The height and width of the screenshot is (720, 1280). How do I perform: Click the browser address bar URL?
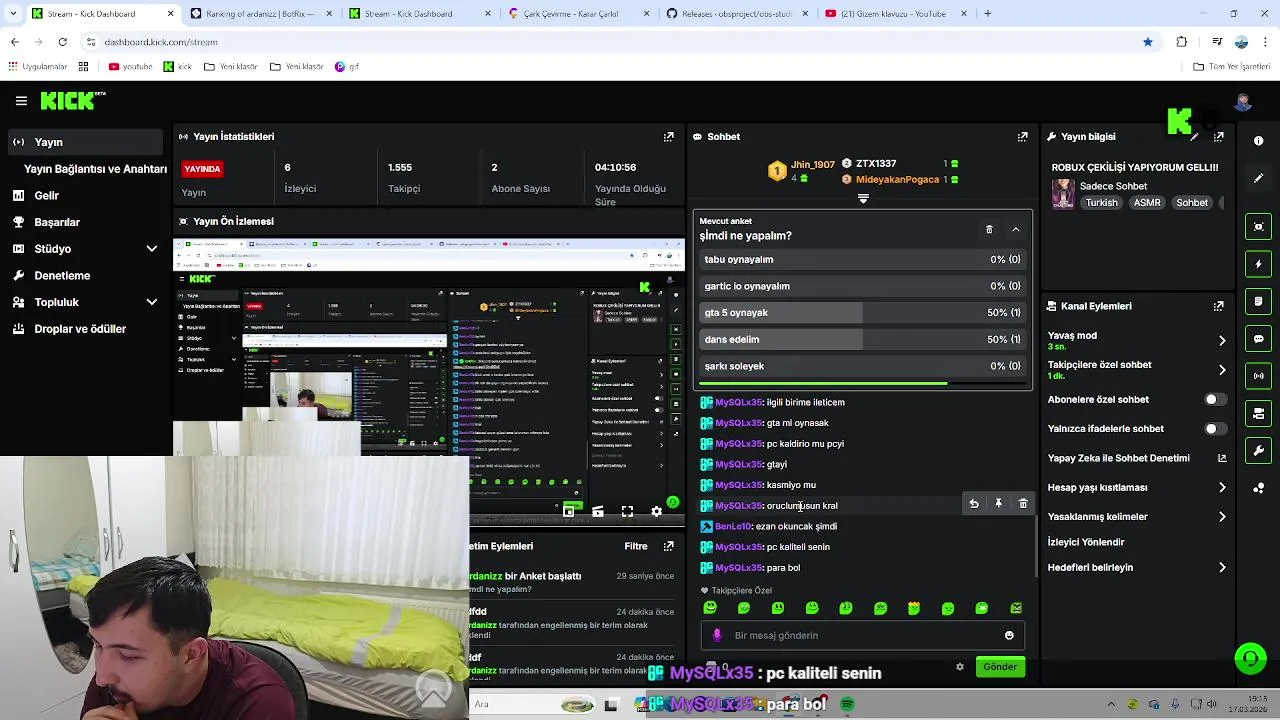tap(161, 42)
